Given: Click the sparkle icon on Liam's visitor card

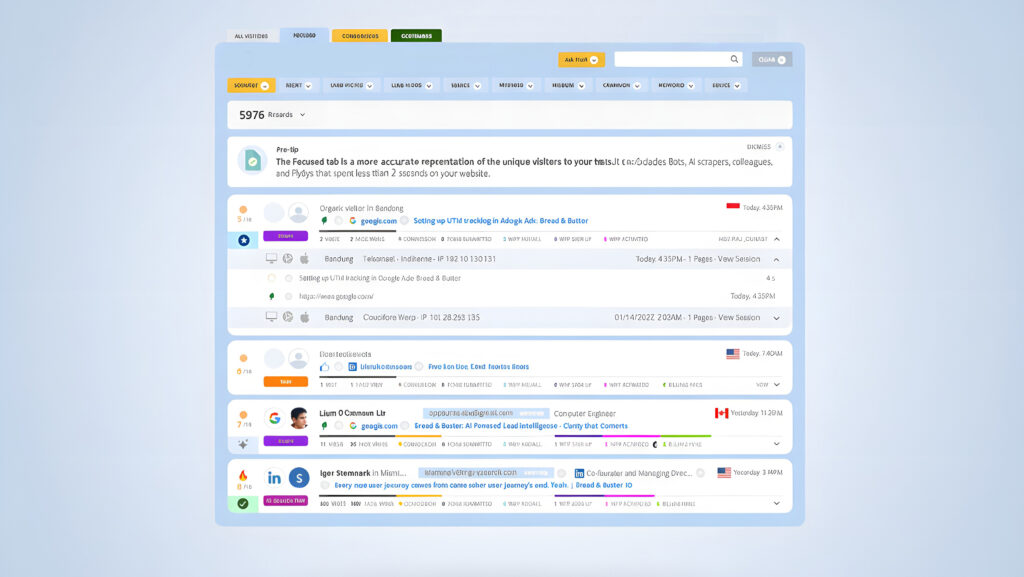Looking at the screenshot, I should pos(243,444).
